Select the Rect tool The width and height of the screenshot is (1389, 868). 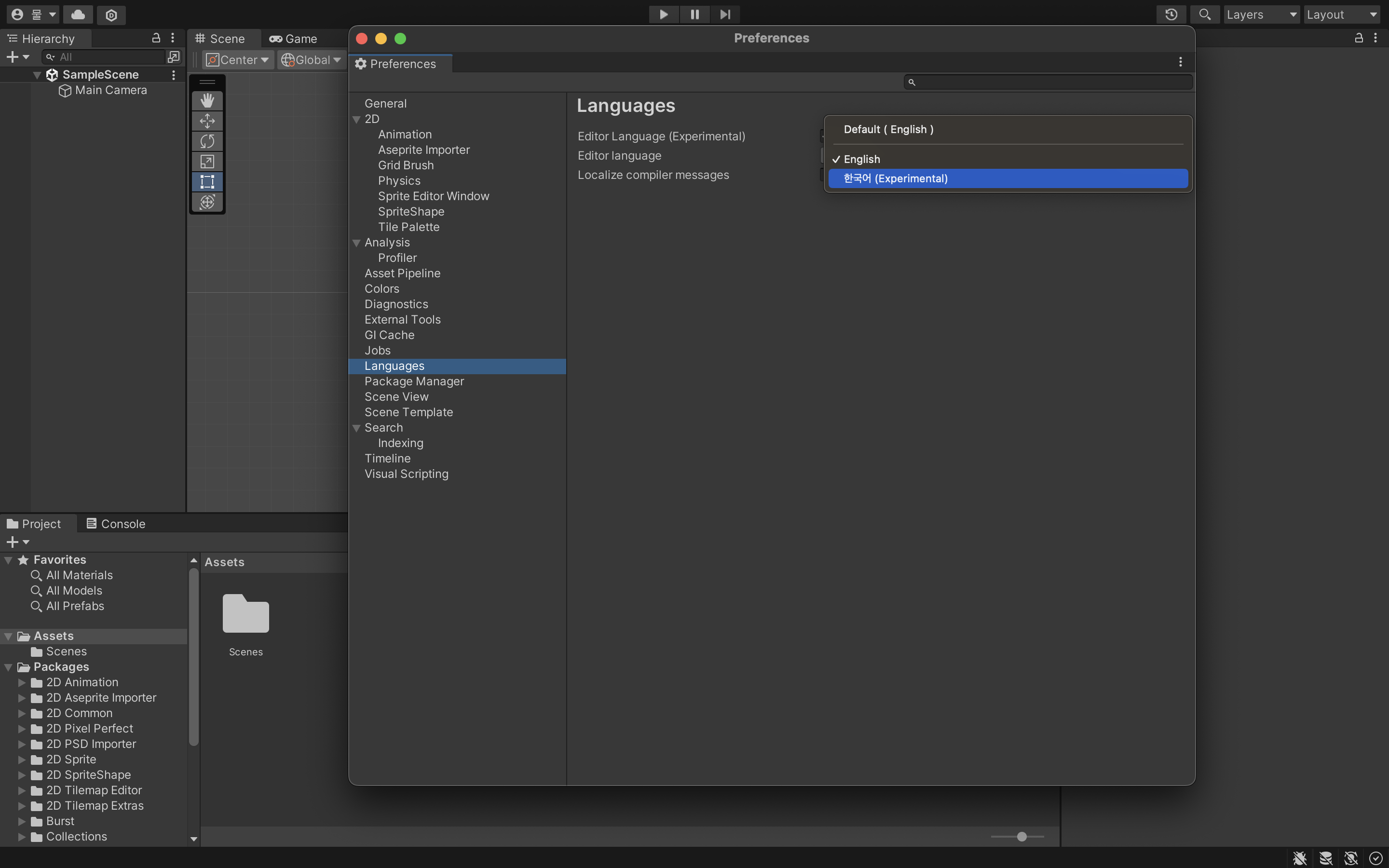(x=207, y=182)
